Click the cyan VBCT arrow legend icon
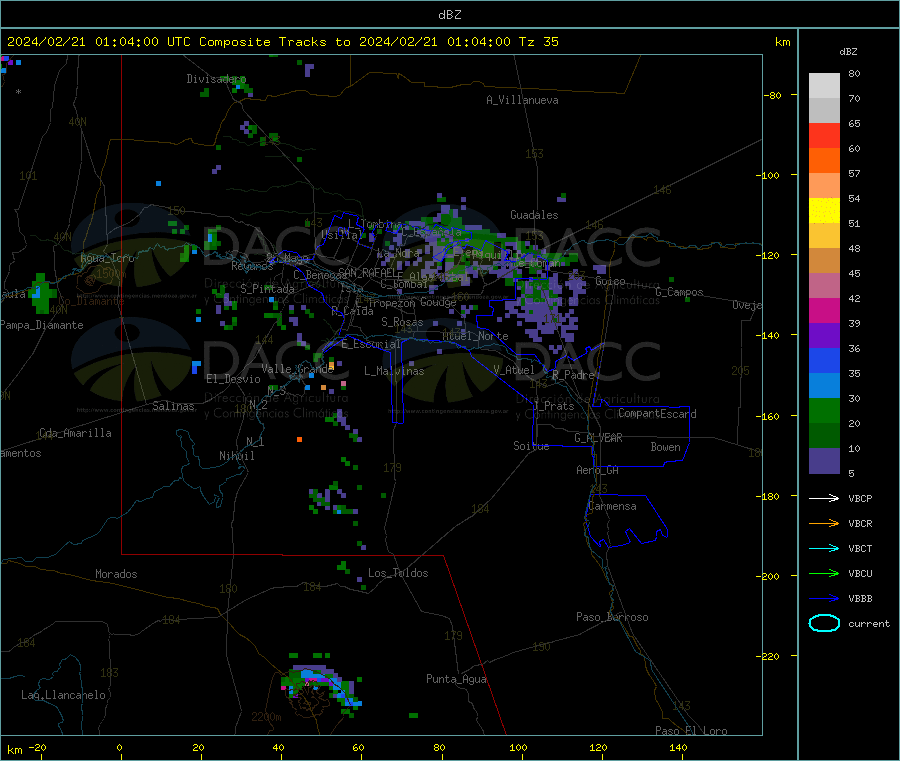 pyautogui.click(x=824, y=549)
